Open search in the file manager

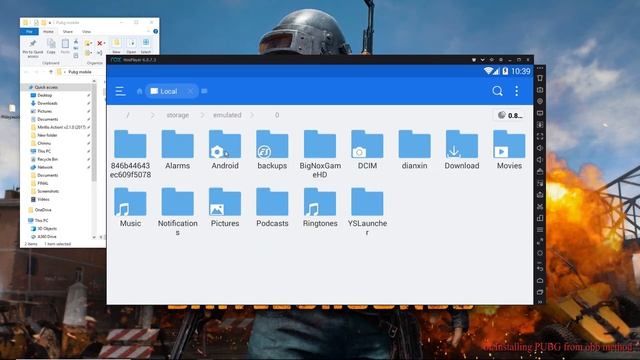(x=497, y=91)
